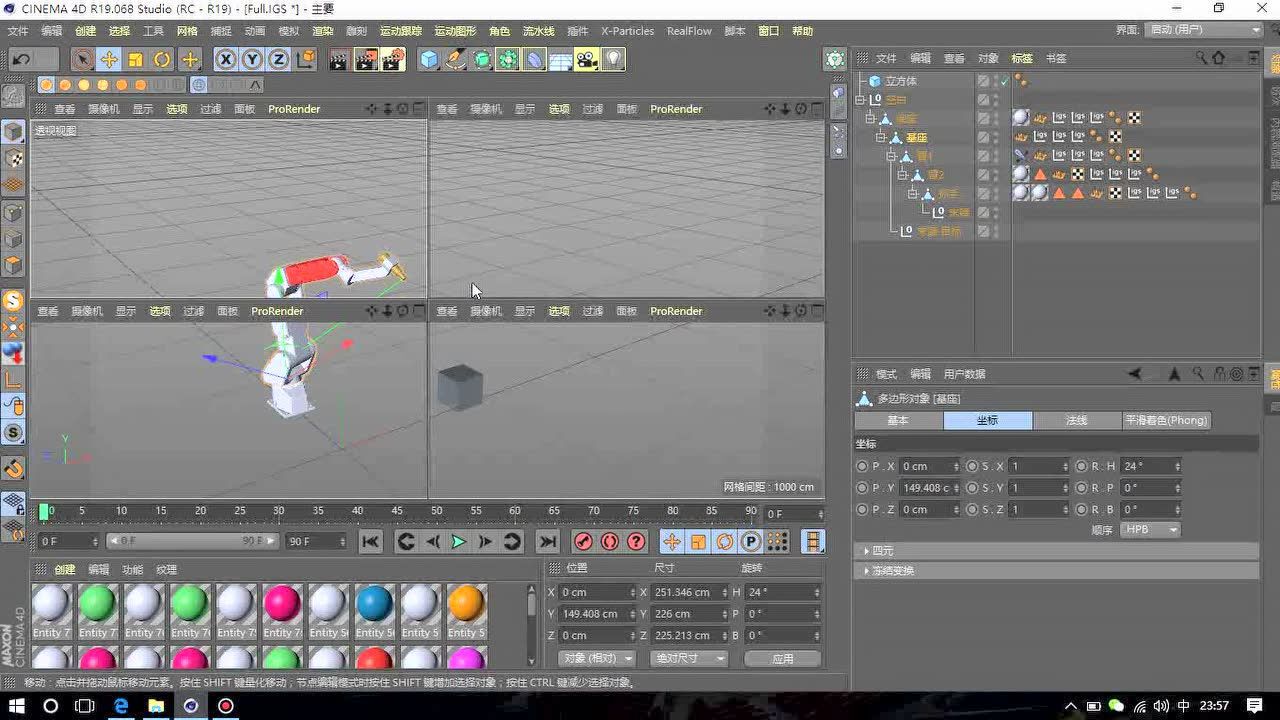Viewport: 1280px width, 720px height.
Task: Toggle the Y-axis lock in the toolbar
Action: point(251,60)
